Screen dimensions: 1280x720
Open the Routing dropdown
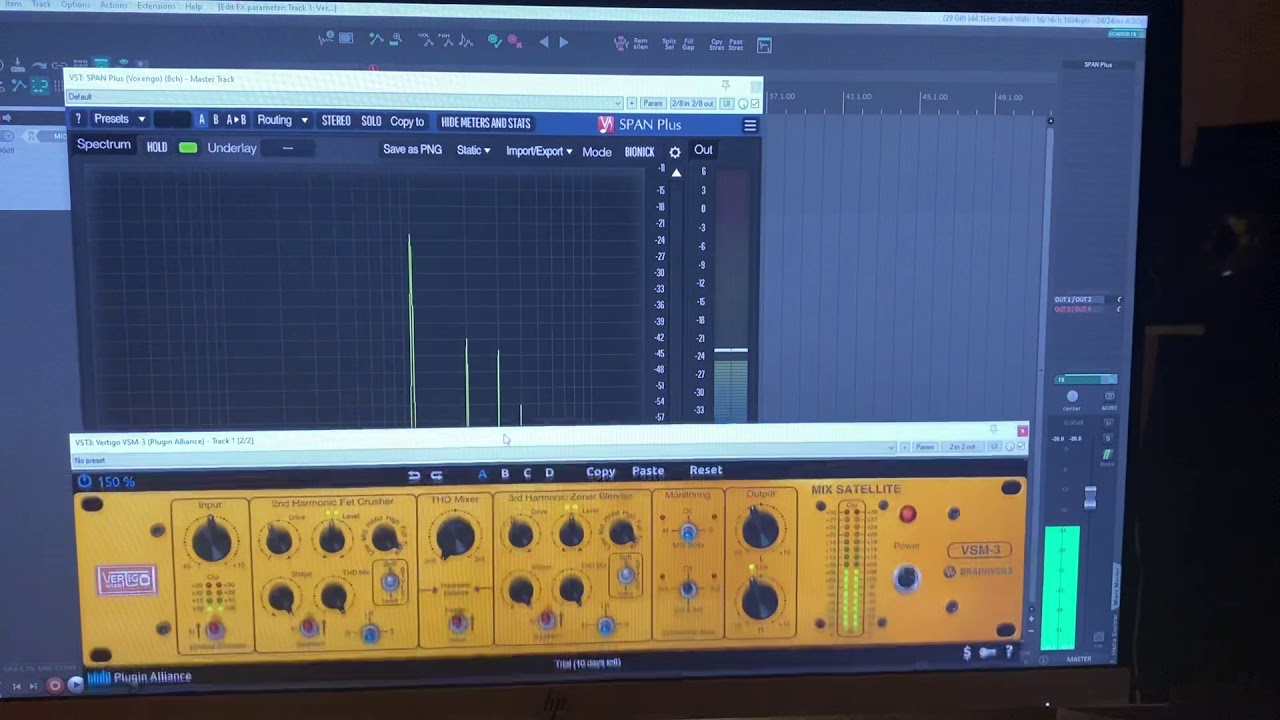point(282,120)
